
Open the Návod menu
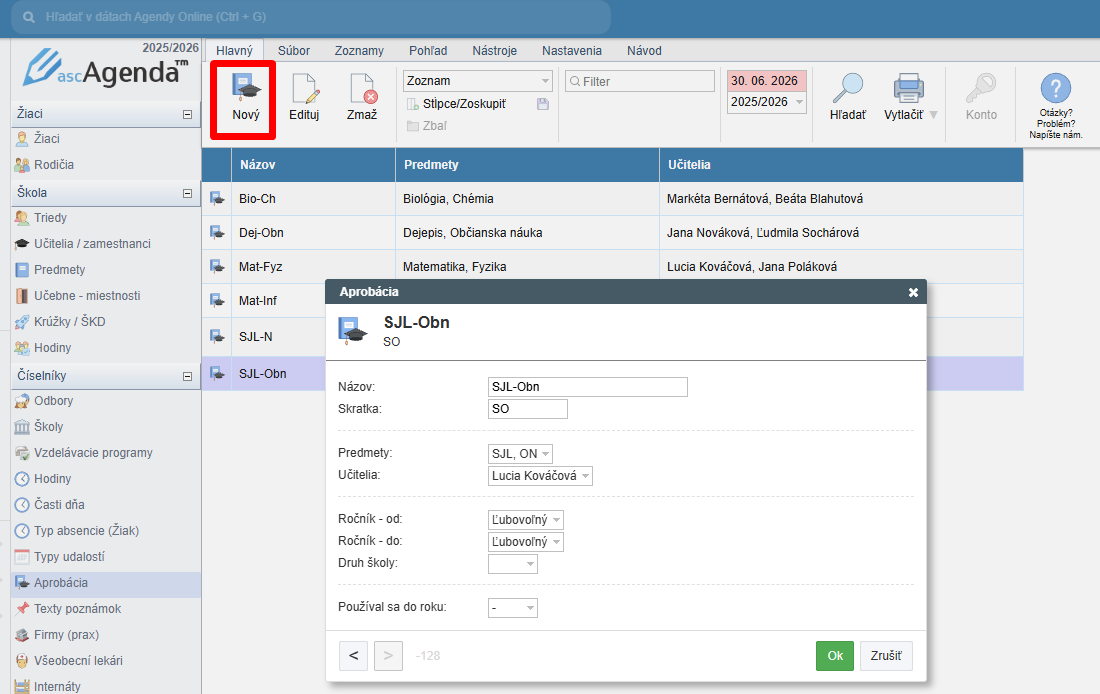(644, 51)
